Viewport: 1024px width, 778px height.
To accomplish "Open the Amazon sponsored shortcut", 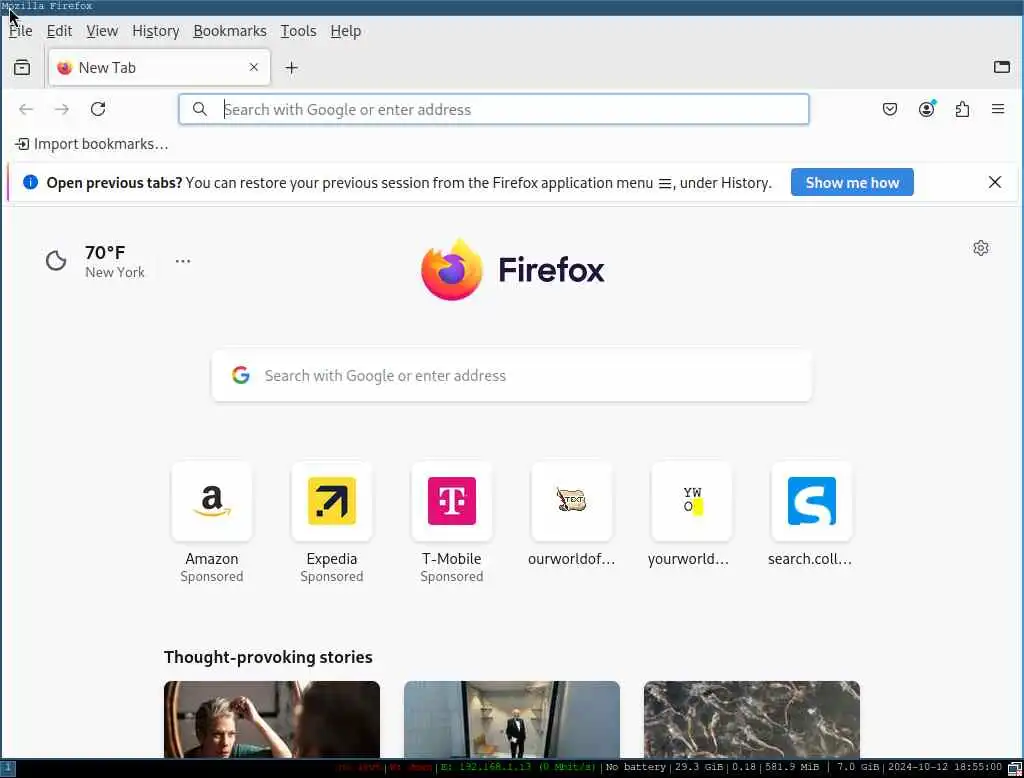I will point(212,523).
